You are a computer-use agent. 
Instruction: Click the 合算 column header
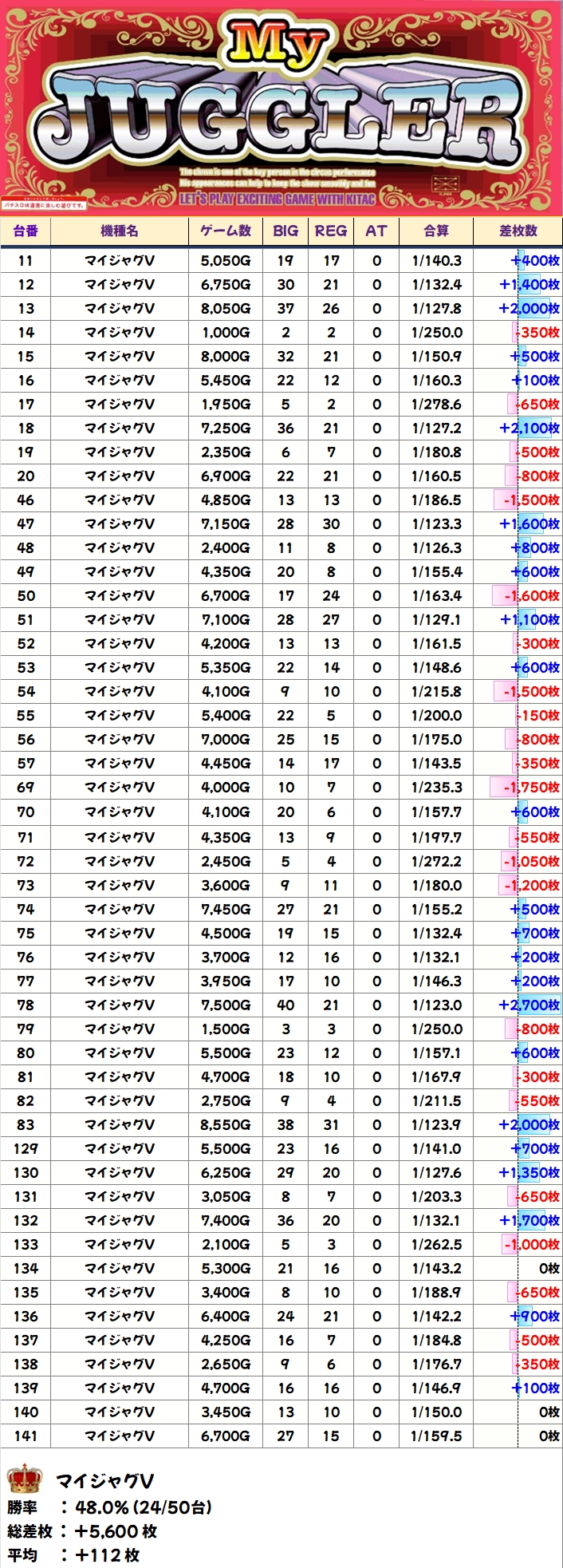436,231
